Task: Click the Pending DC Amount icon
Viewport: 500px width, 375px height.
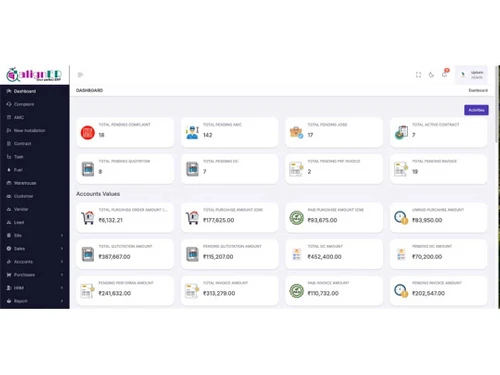Action: coord(401,254)
